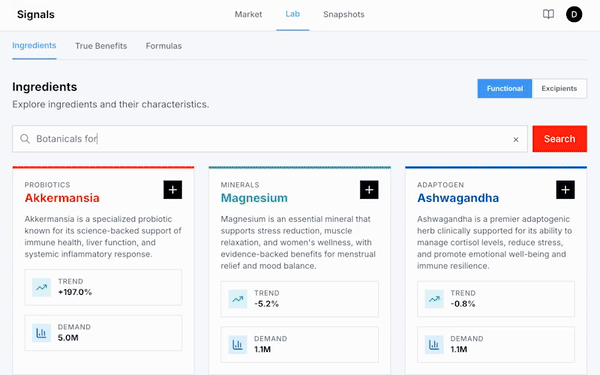Click Akkermansia demand value 5.0M

tap(68, 338)
